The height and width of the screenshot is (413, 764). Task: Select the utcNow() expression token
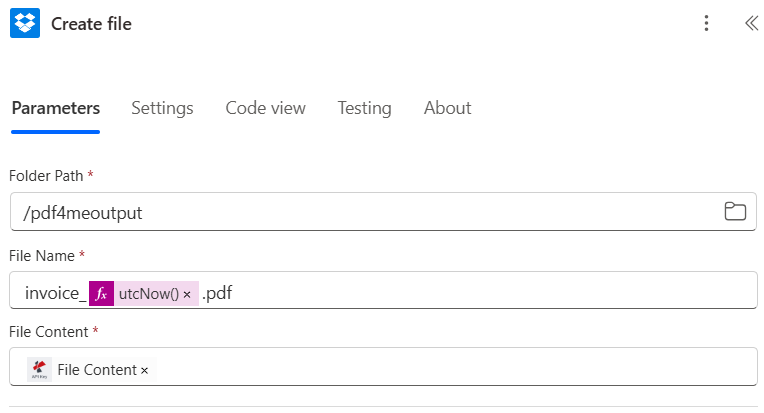149,294
